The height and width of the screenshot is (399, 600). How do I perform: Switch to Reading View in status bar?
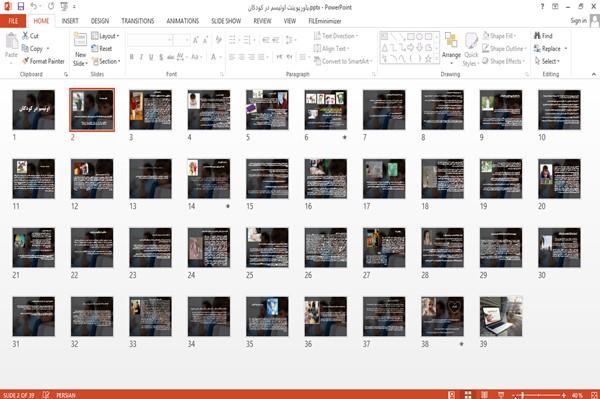[x=484, y=395]
